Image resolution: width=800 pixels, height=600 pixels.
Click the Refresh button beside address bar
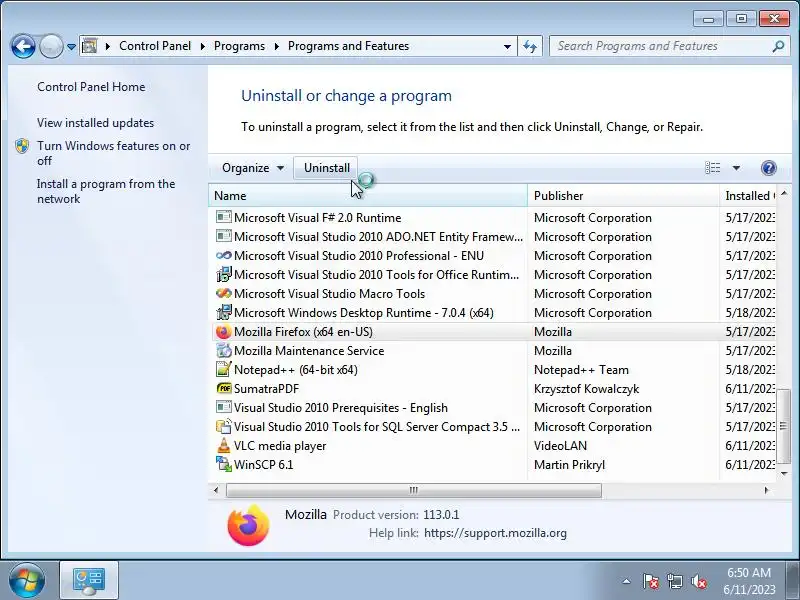tap(530, 46)
